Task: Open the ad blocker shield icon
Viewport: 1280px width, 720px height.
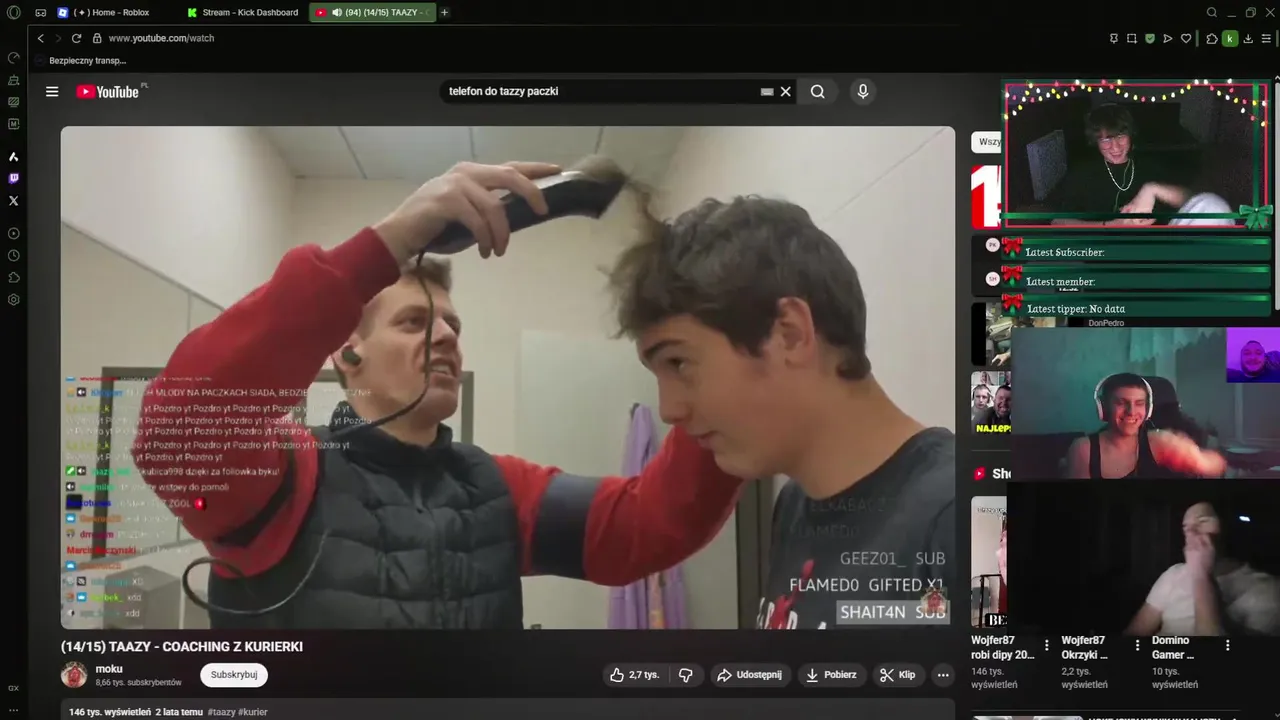Action: (1150, 38)
